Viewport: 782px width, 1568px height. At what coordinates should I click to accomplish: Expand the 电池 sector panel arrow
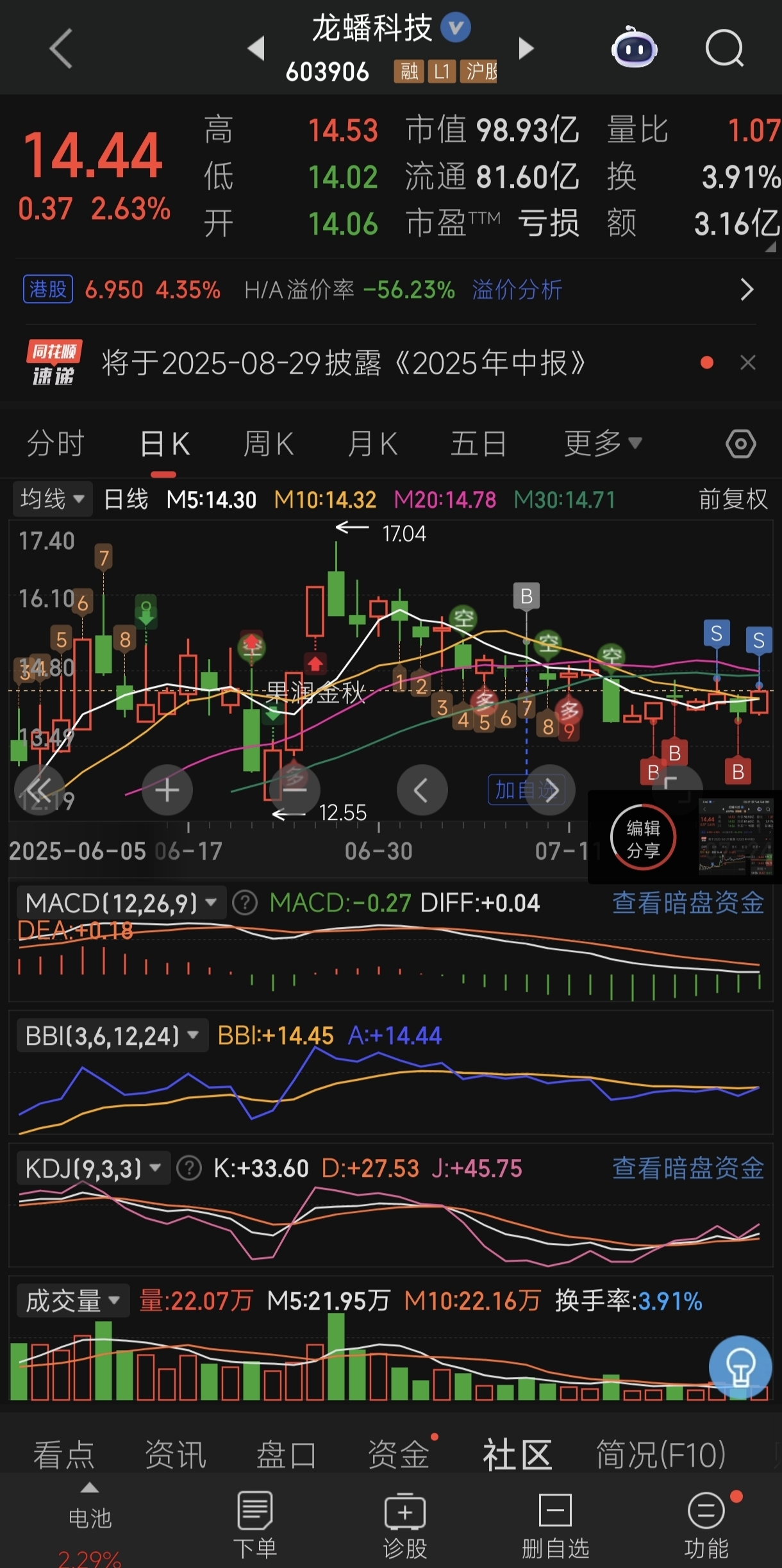[x=90, y=1489]
